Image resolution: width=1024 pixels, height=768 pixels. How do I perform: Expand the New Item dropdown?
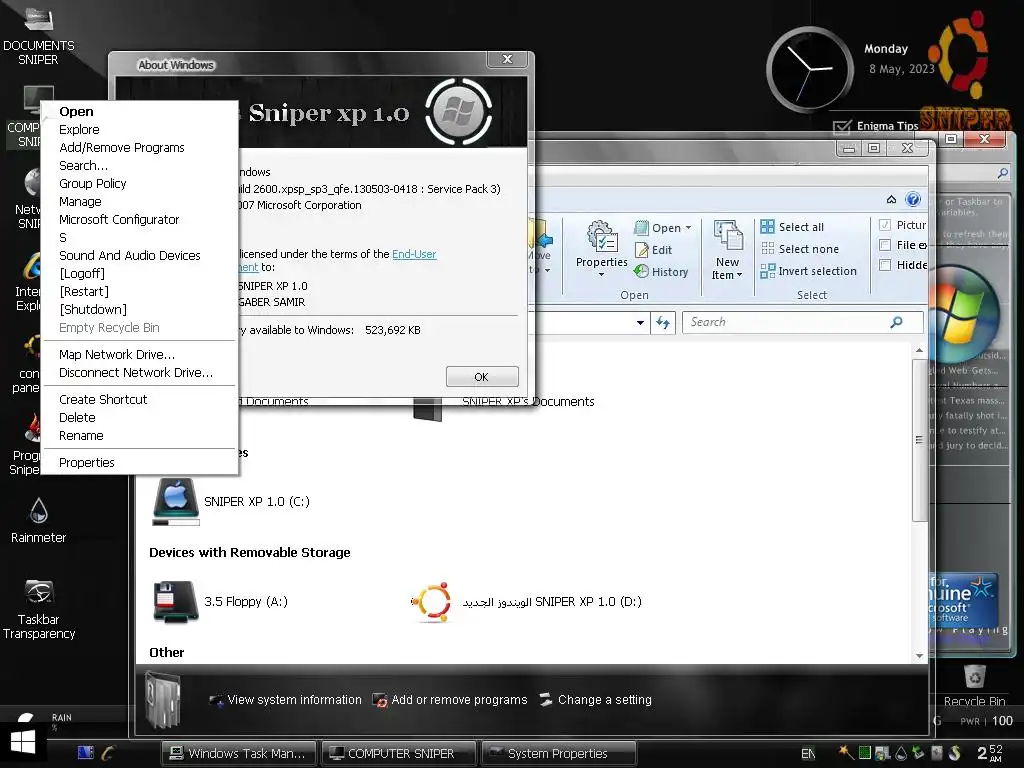pos(739,275)
